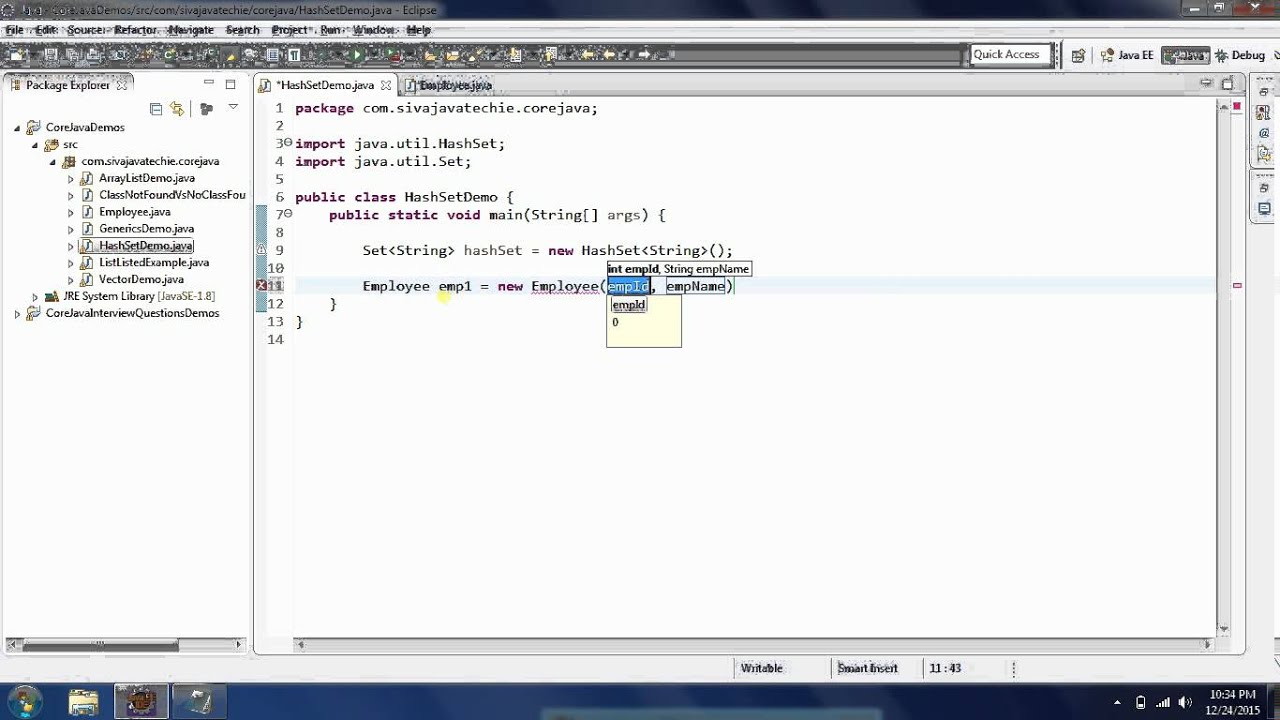
Task: Expand ArrayListDemo.java in tree
Action: (x=71, y=179)
